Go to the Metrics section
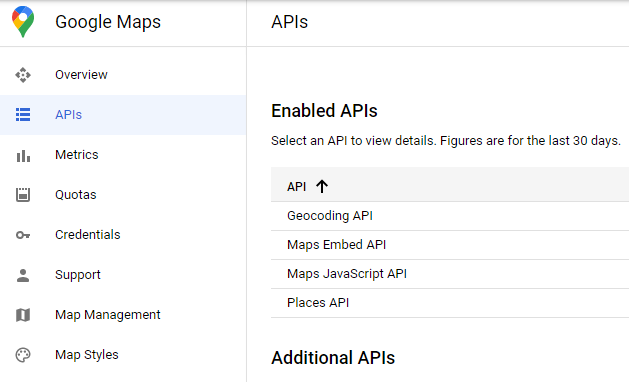 tap(77, 155)
